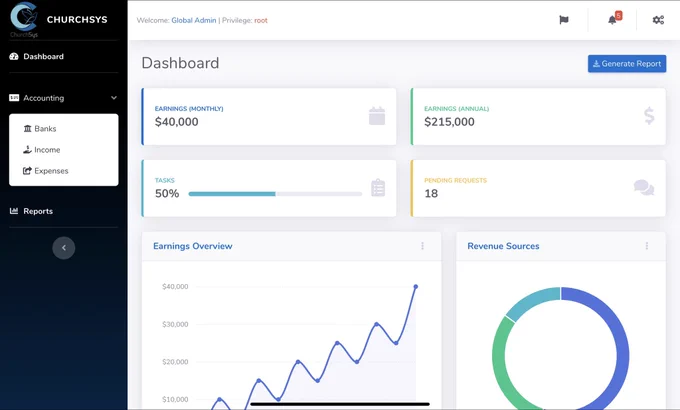Click the TASKS card label

165,180
